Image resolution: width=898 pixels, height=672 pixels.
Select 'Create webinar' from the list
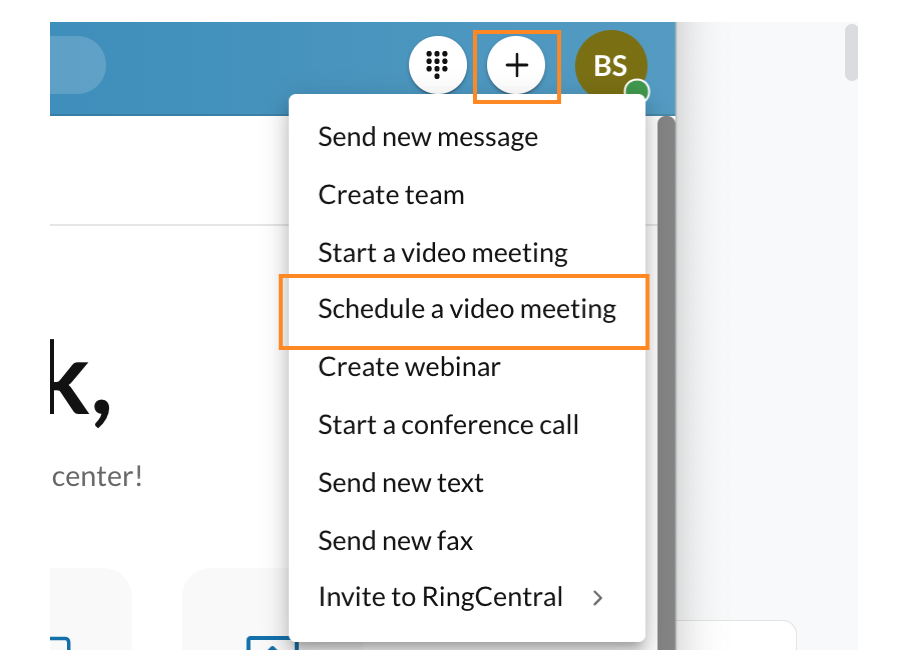[x=409, y=367]
